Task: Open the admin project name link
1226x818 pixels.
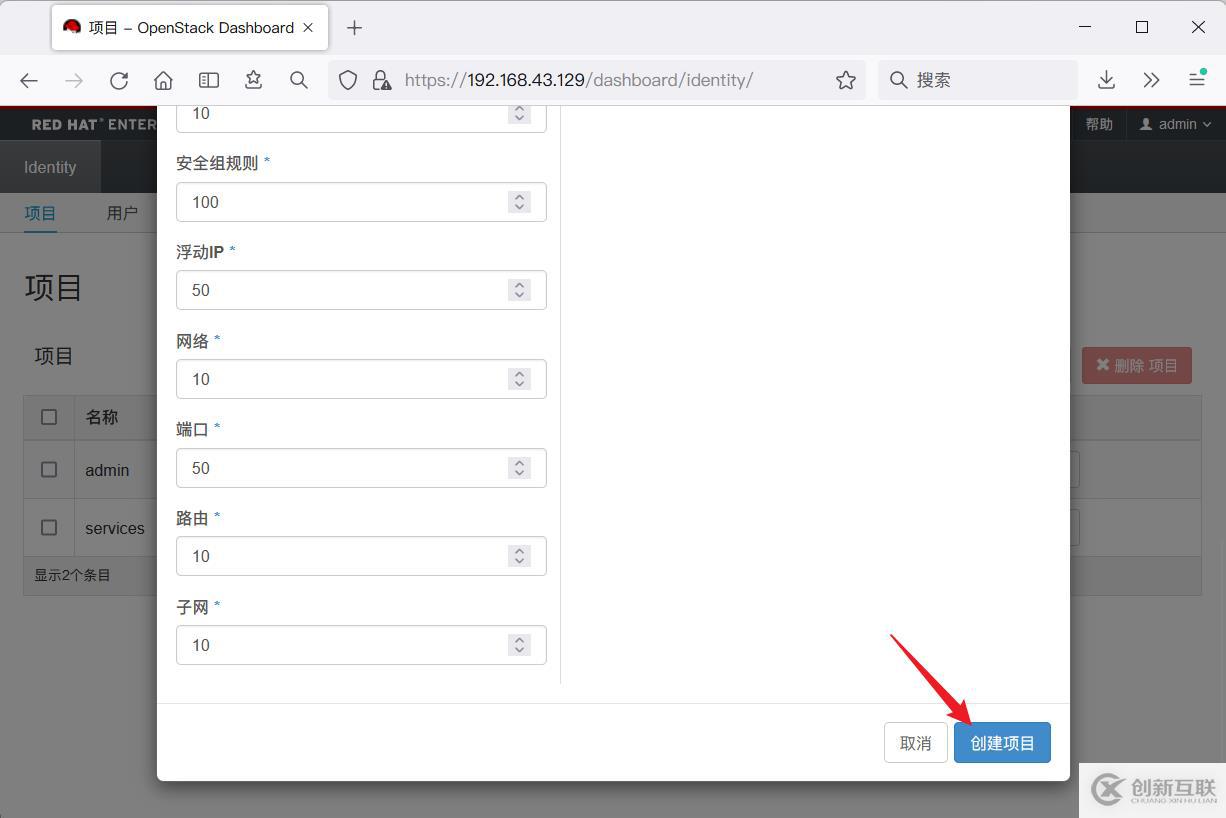Action: 107,470
